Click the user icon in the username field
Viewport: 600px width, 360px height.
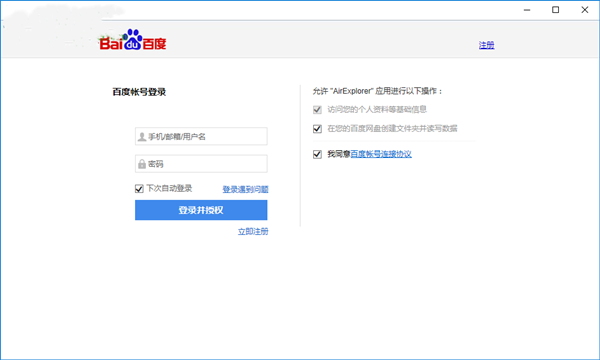point(142,137)
